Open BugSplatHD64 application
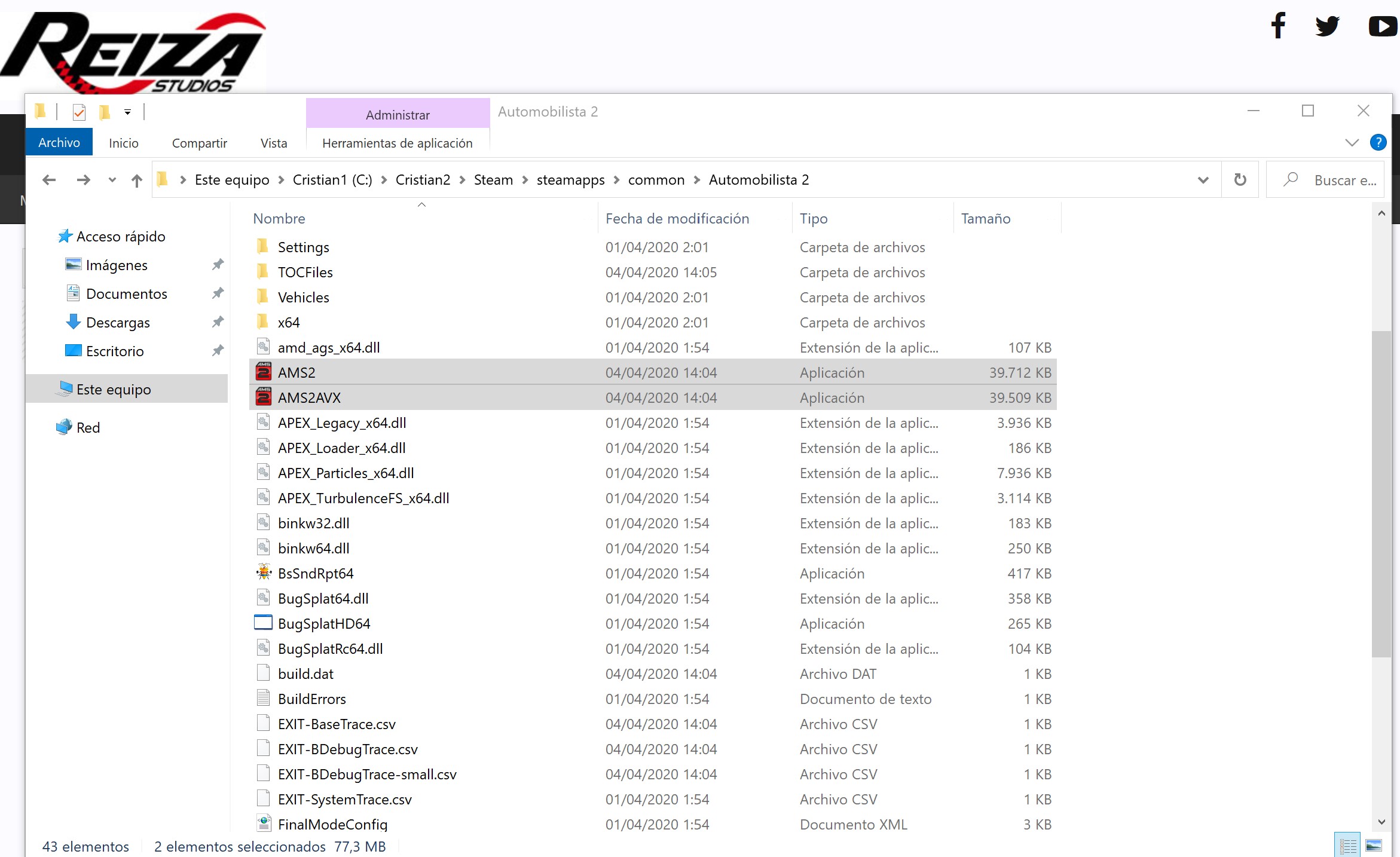This screenshot has width=1400, height=857. point(324,623)
